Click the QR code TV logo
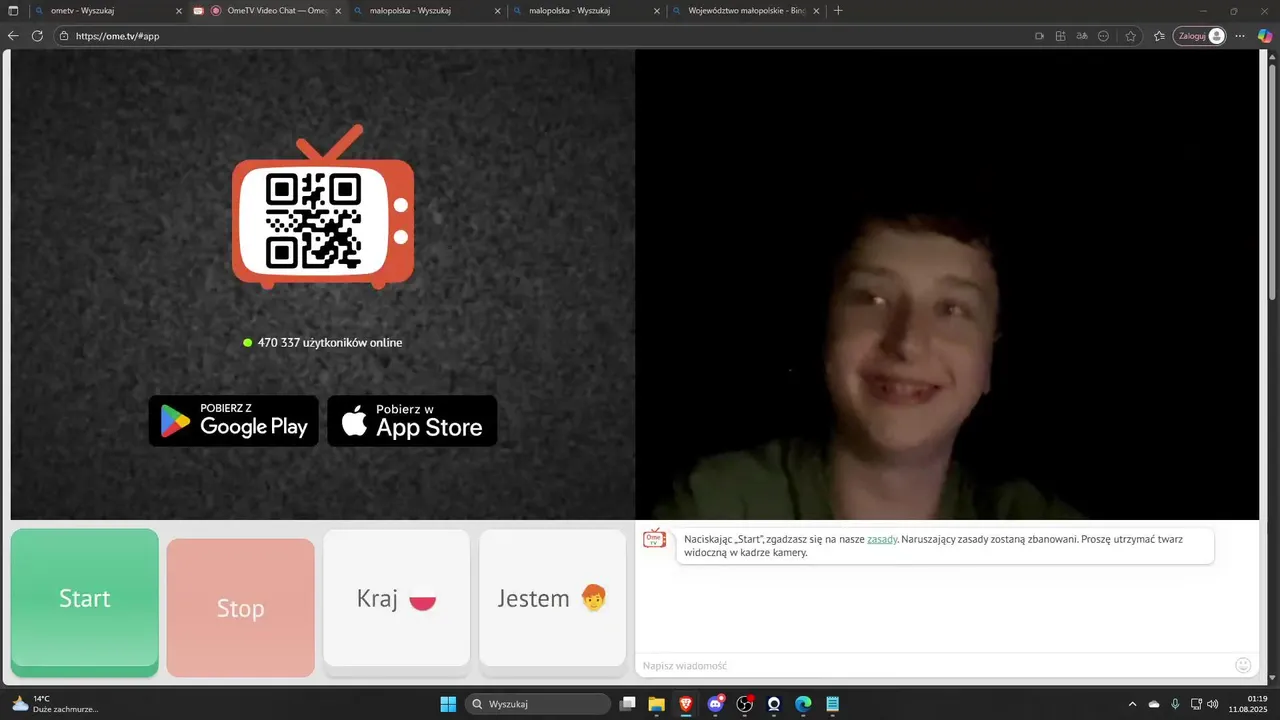1280x720 pixels. pyautogui.click(x=323, y=208)
